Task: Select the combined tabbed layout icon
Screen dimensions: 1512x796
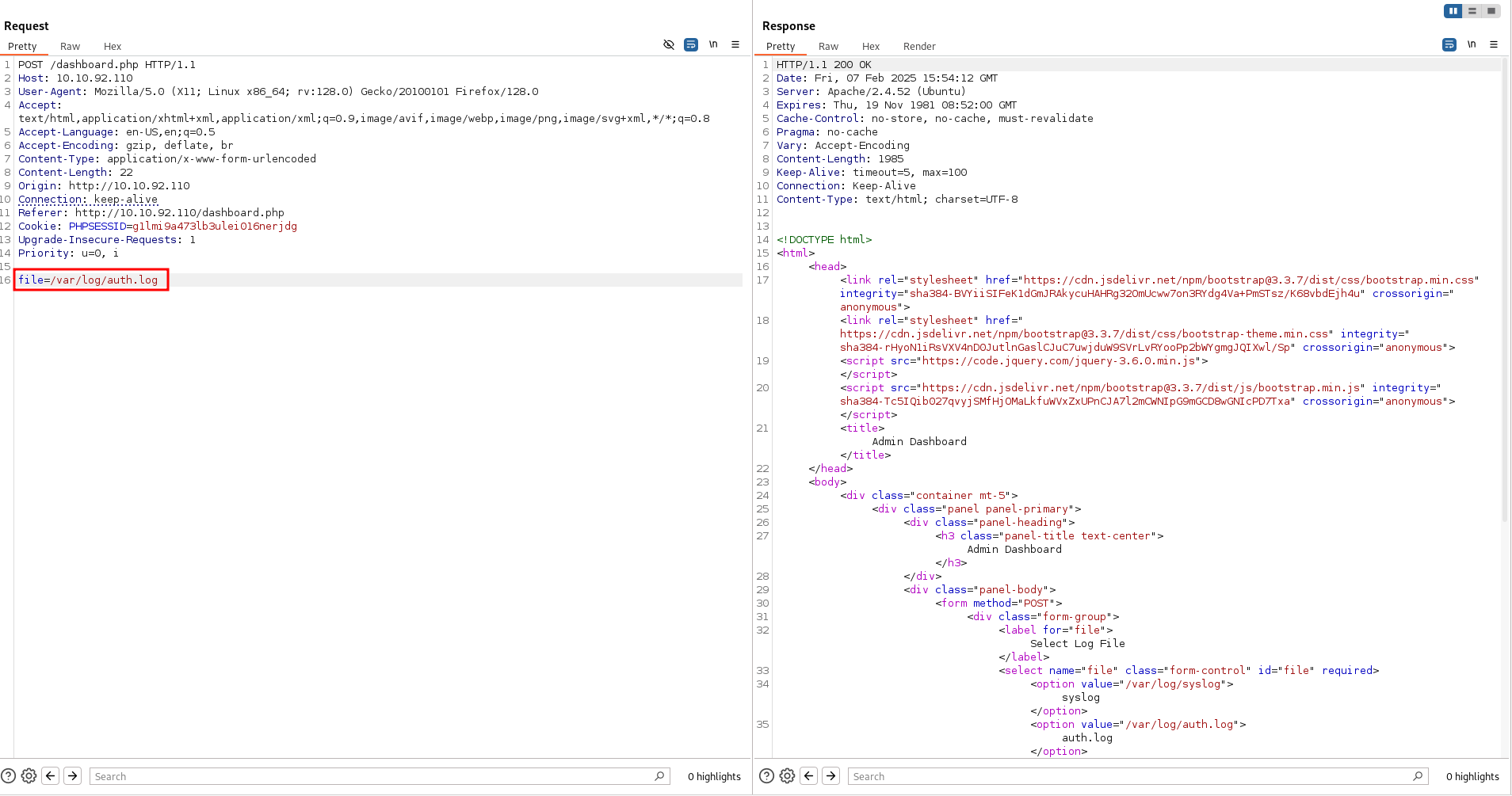Action: [x=1491, y=11]
